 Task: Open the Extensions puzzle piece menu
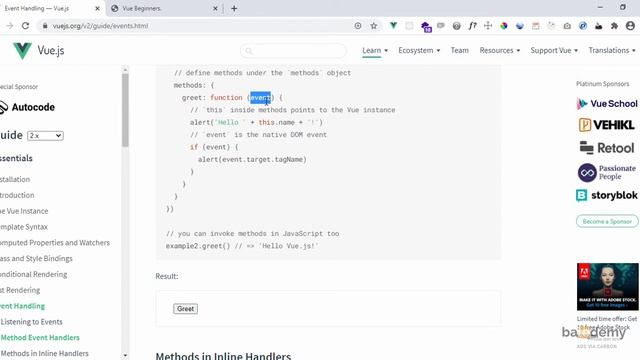[614, 26]
